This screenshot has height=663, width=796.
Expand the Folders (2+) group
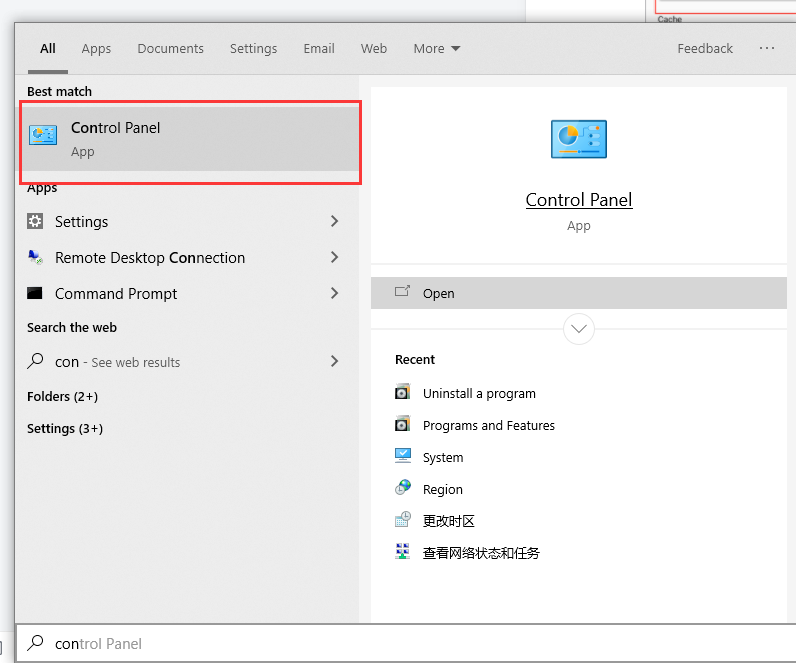pos(62,396)
